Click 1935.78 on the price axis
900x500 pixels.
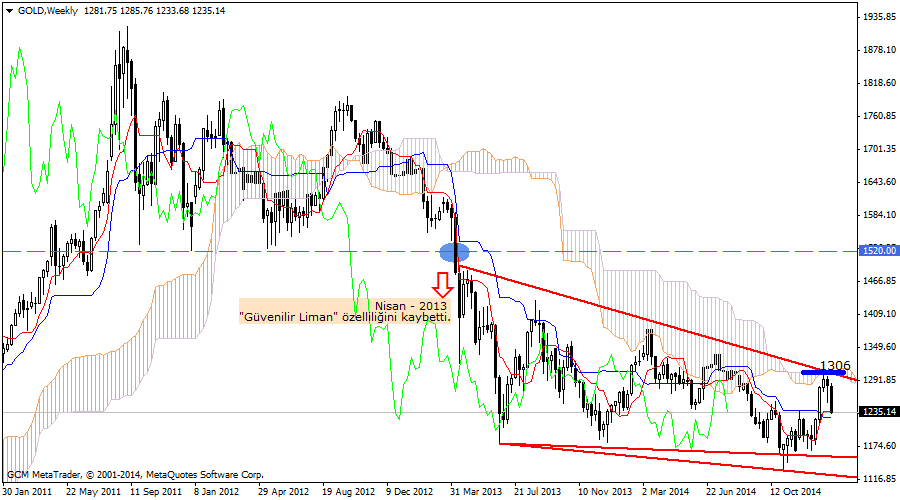(876, 17)
